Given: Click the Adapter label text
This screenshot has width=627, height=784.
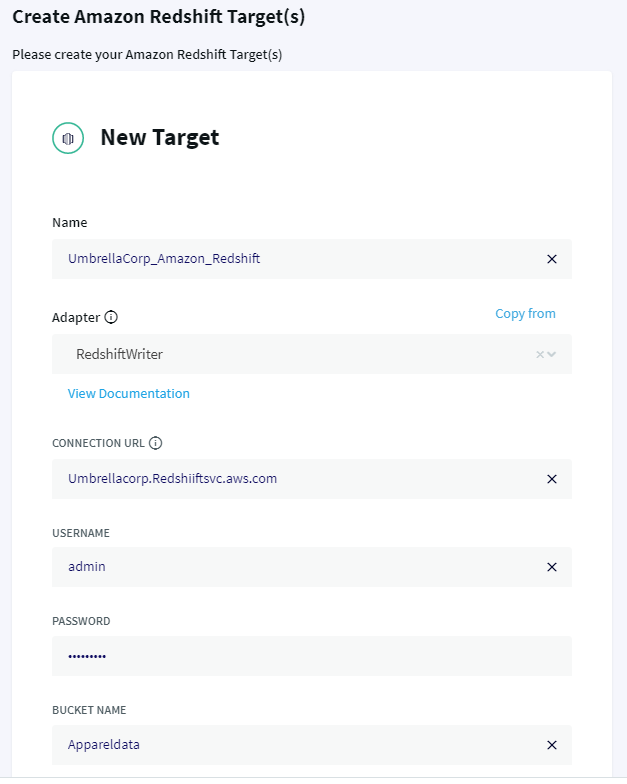Looking at the screenshot, I should tap(76, 318).
